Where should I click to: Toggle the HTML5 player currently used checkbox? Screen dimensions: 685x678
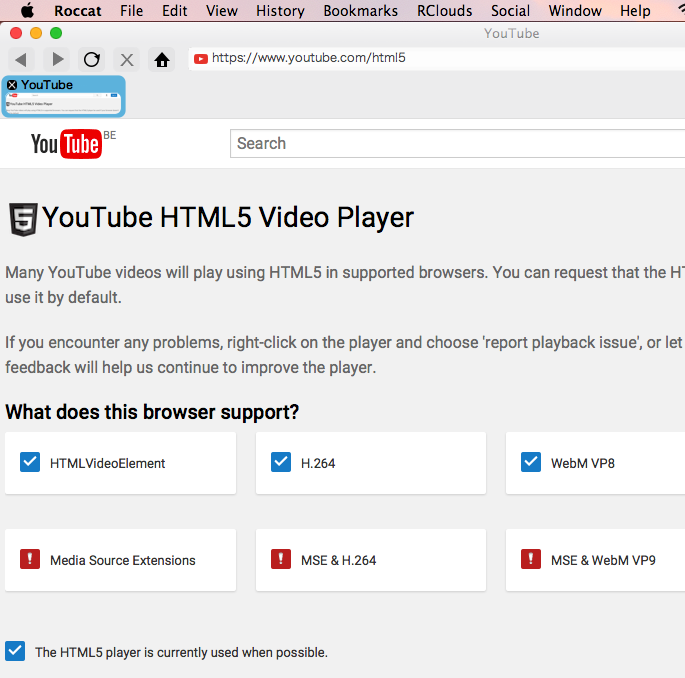pos(15,651)
